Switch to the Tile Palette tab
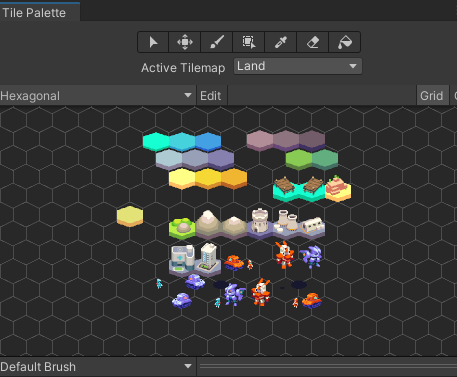The image size is (457, 377). tap(40, 13)
